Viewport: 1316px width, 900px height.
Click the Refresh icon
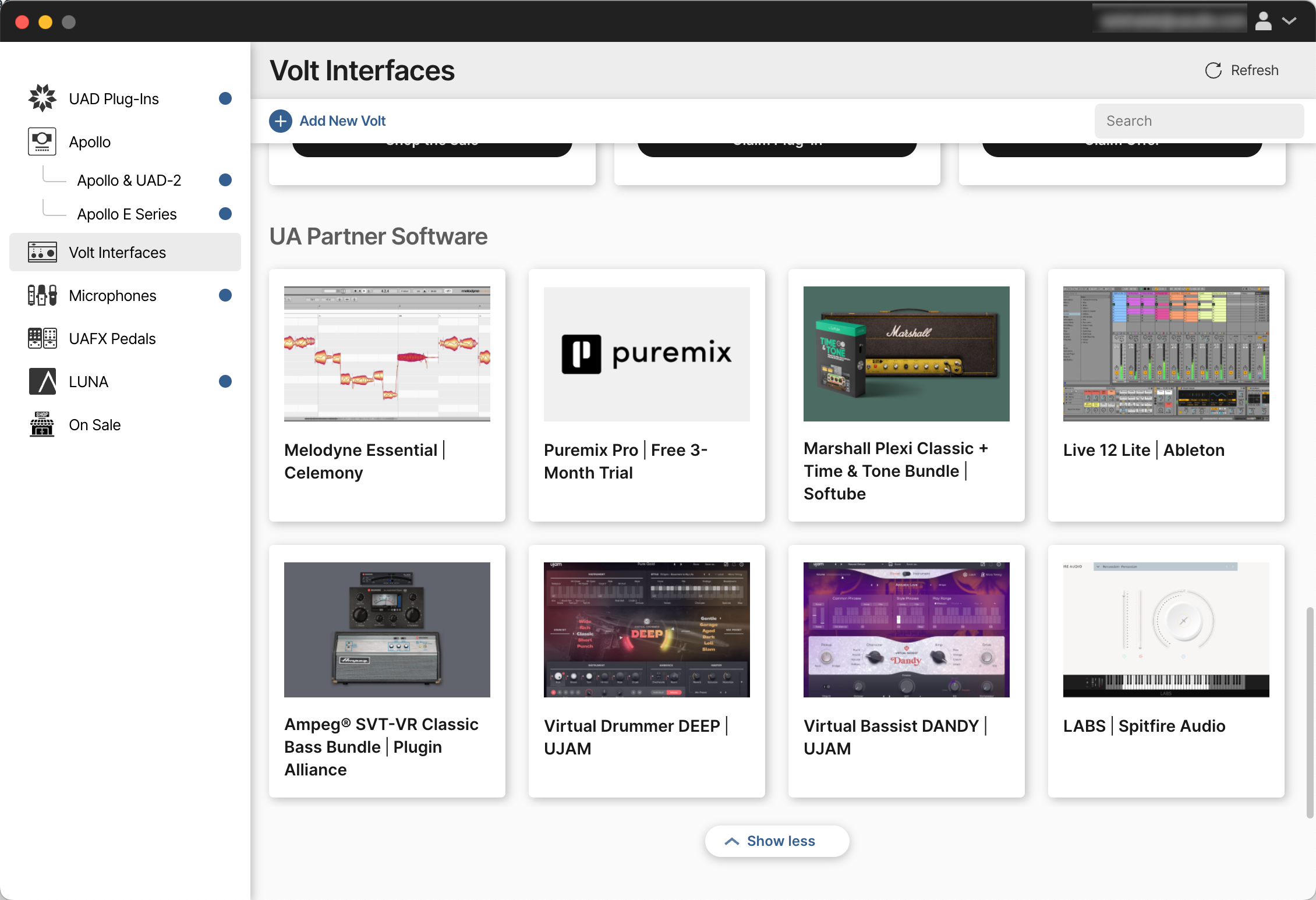tap(1213, 70)
